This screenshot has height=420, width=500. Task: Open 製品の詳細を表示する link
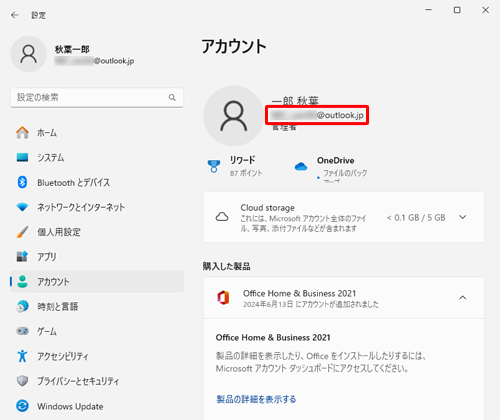click(x=256, y=399)
